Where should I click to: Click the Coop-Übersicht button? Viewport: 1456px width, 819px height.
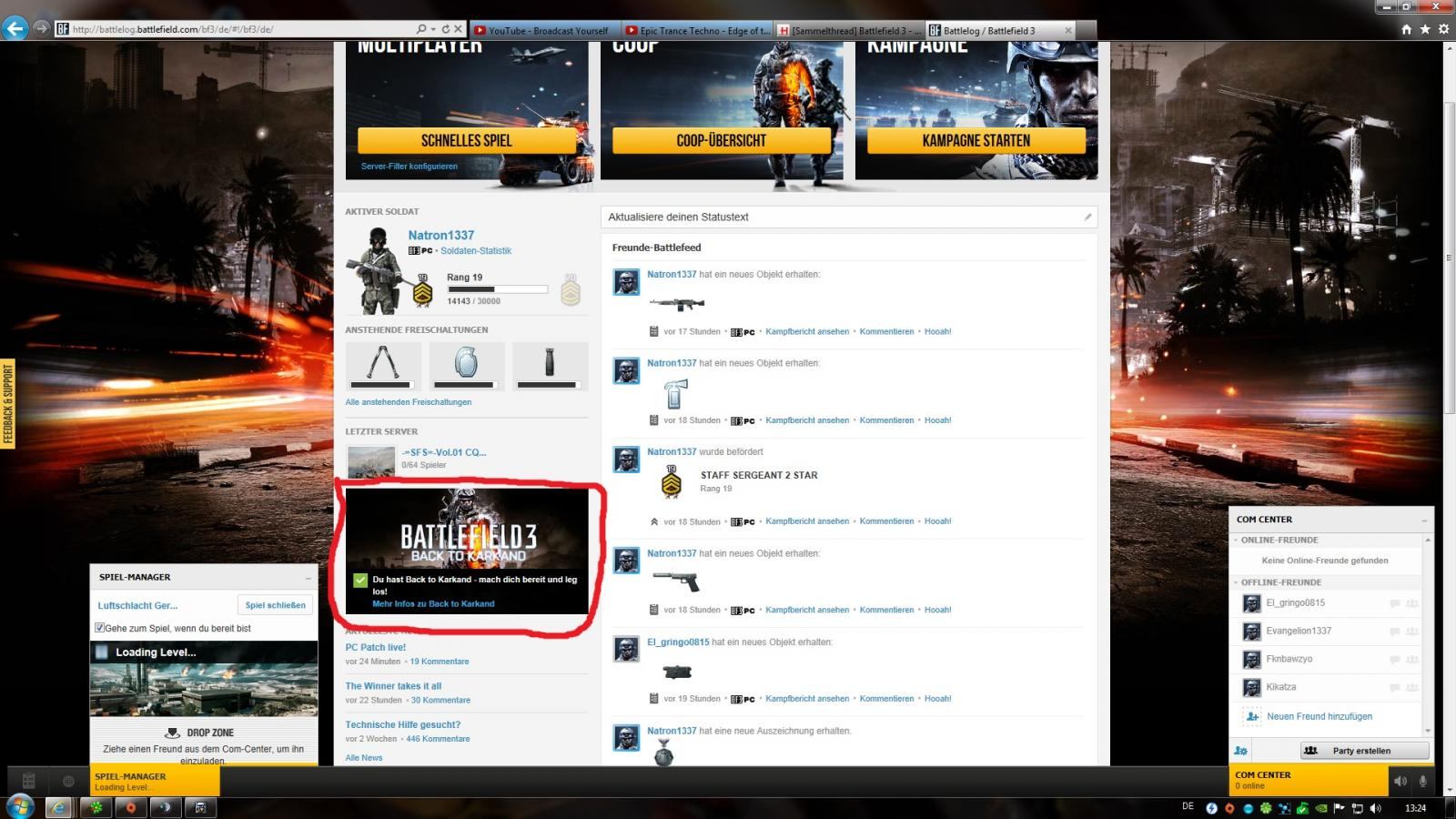click(x=722, y=140)
